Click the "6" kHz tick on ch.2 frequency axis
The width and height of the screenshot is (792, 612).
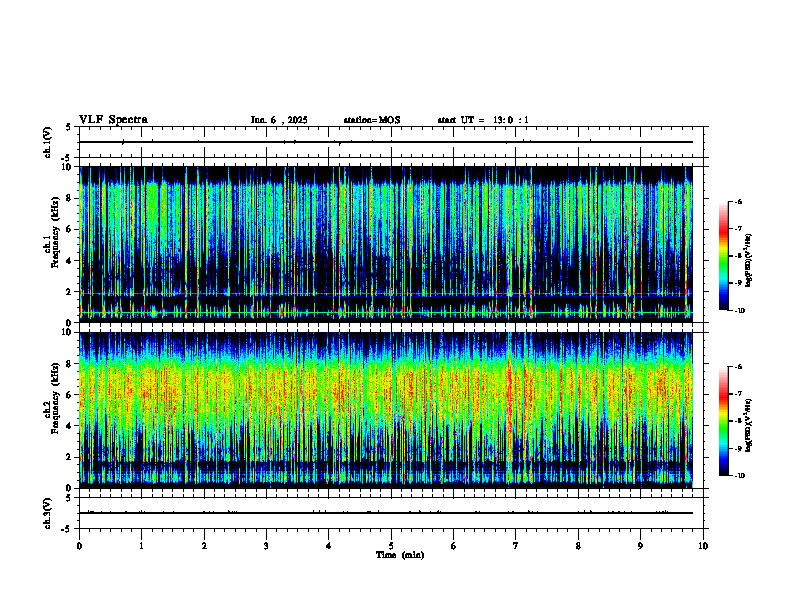coord(70,395)
